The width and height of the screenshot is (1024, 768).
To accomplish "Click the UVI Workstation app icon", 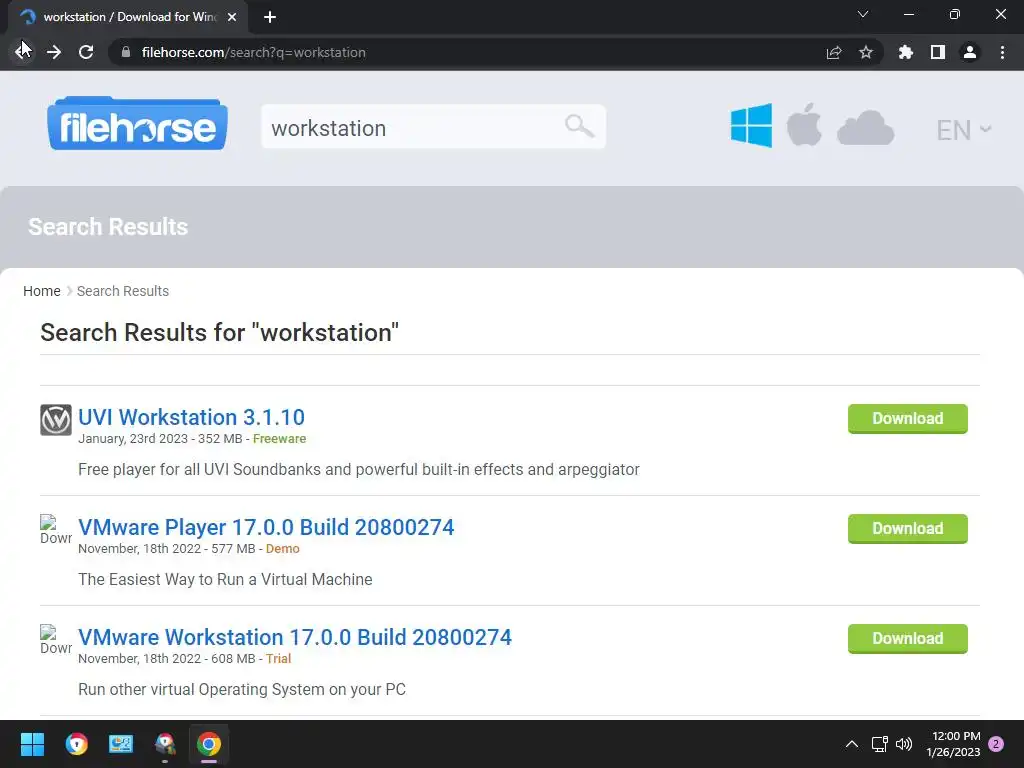I will 56,420.
